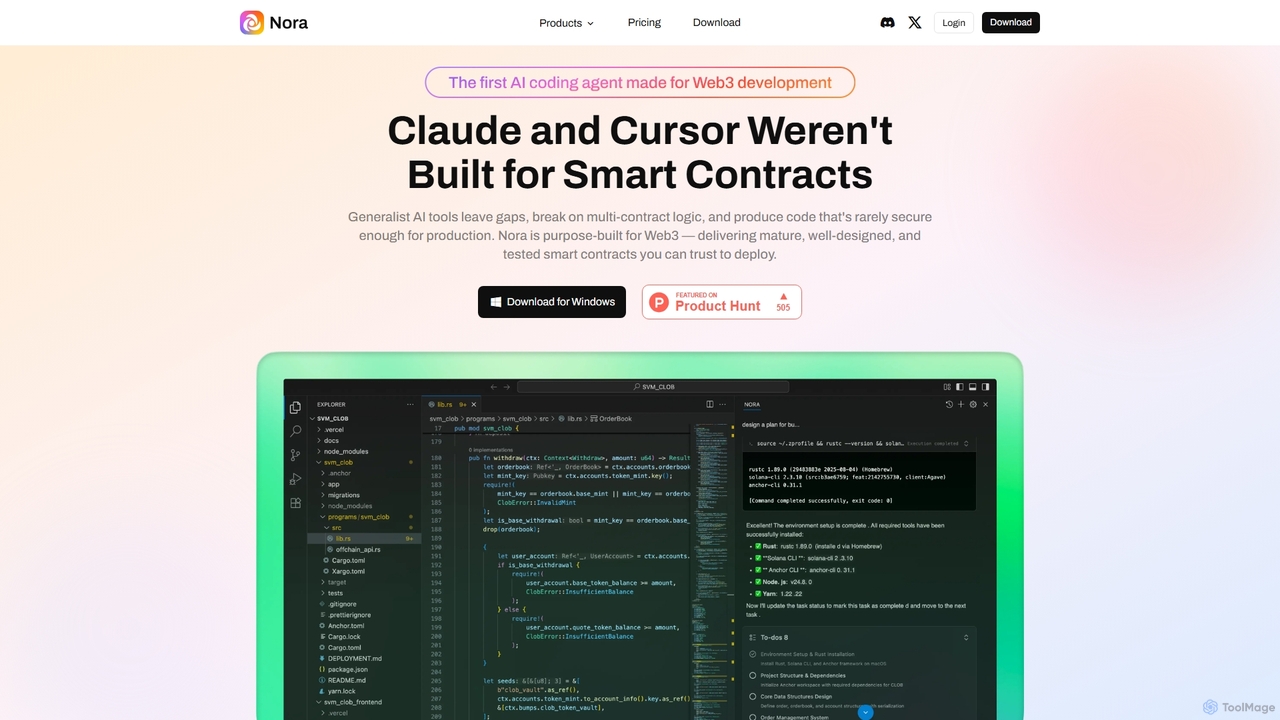The image size is (1280, 720).
Task: Click the blue scroll-to-bottom arrow button
Action: (866, 713)
